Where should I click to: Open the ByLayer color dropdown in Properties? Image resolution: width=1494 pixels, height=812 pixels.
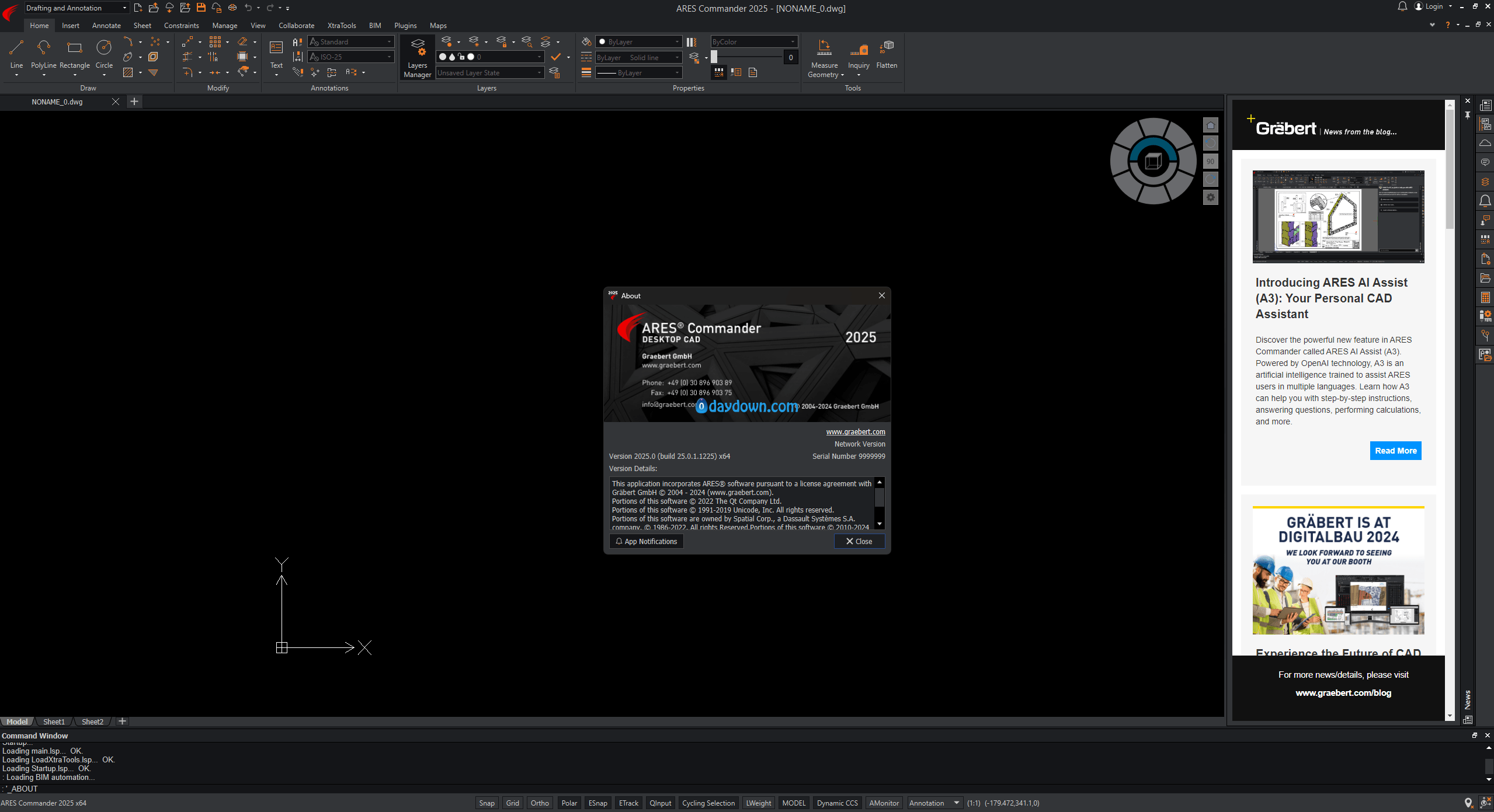point(638,41)
